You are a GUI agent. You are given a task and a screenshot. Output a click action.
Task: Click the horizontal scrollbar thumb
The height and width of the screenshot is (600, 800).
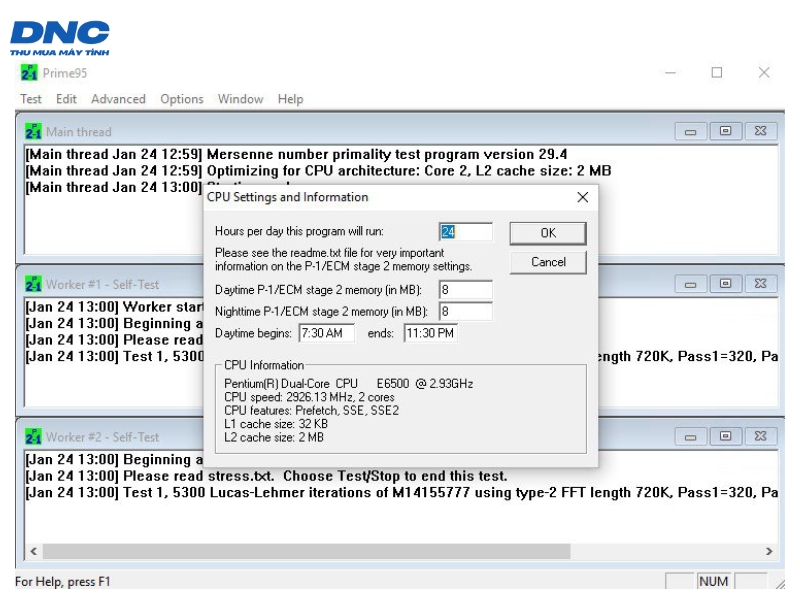(306, 551)
